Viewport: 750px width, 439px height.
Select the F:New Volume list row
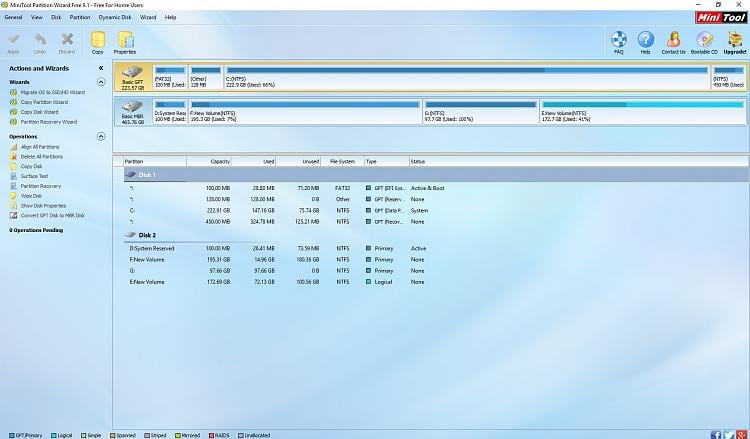(x=436, y=260)
